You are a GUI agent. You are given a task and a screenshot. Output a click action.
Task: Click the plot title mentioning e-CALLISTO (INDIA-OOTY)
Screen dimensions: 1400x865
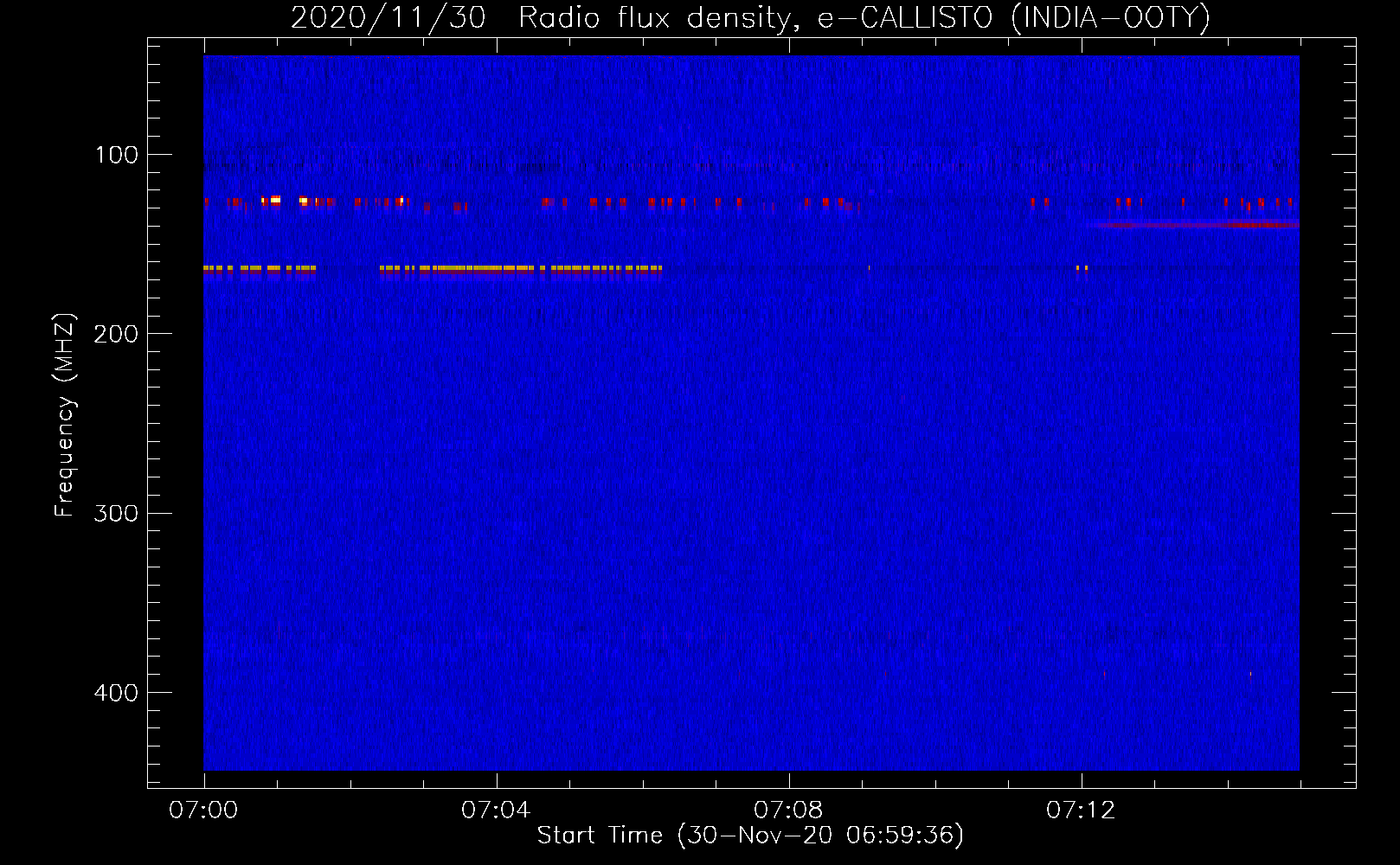[750, 18]
